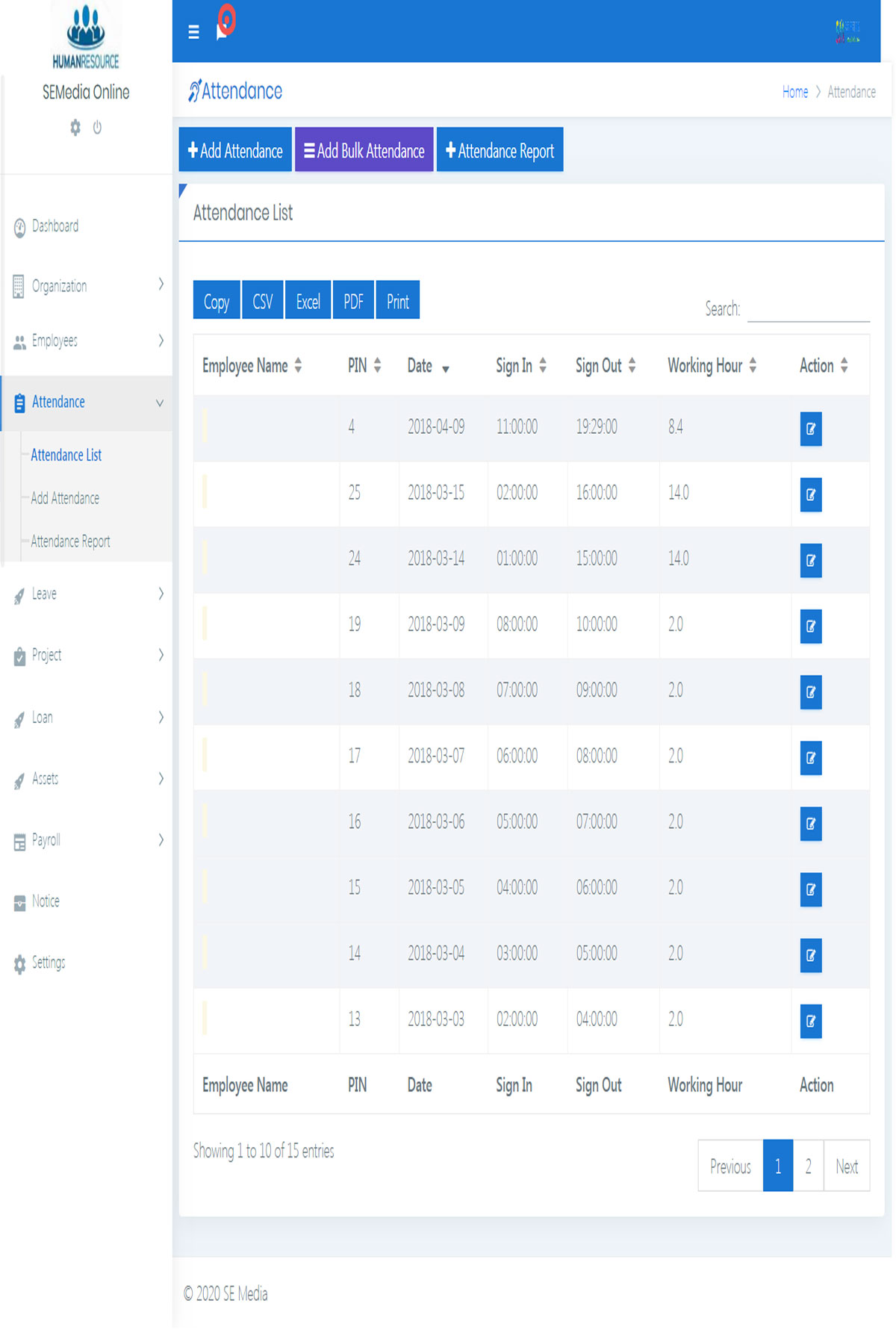
Task: Print the attendance list
Action: coord(398,300)
